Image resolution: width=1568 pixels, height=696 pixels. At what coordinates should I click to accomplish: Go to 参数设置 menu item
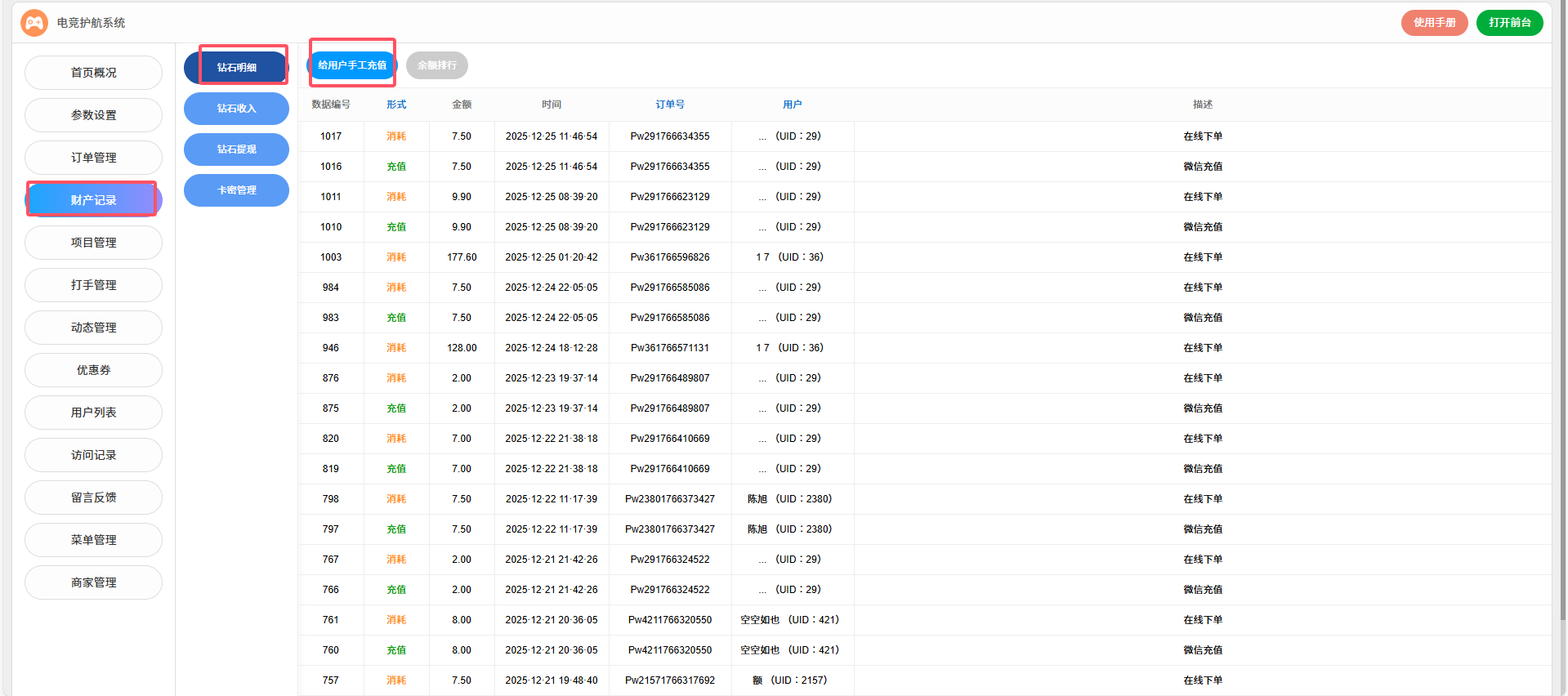click(x=93, y=115)
